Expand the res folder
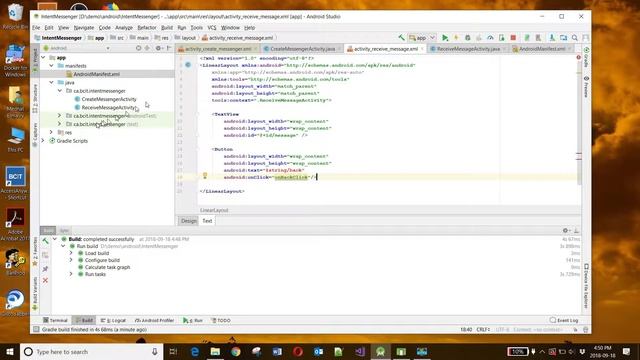Image resolution: width=640 pixels, height=360 pixels. tap(51, 132)
